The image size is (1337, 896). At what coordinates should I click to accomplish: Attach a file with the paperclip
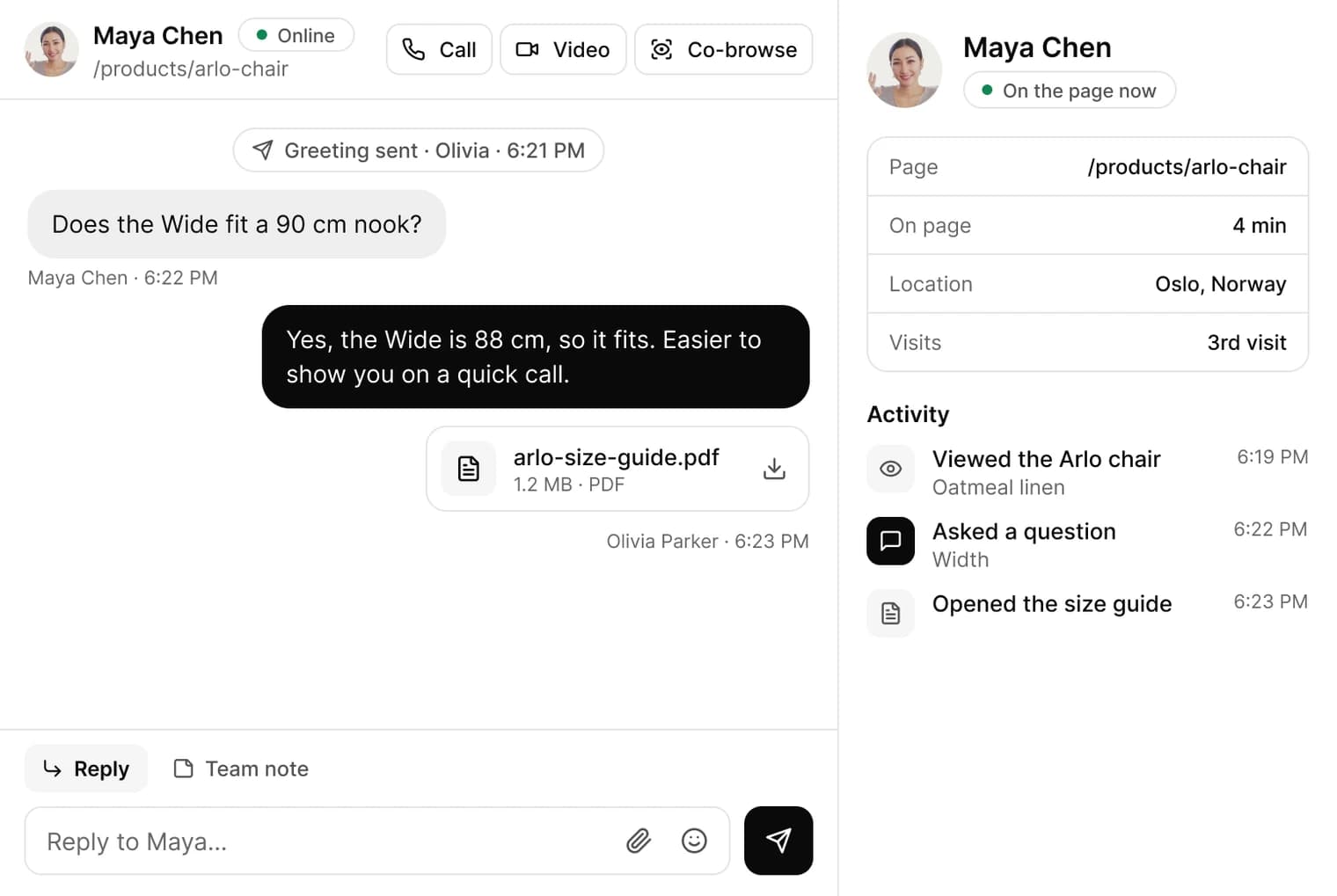coord(639,841)
